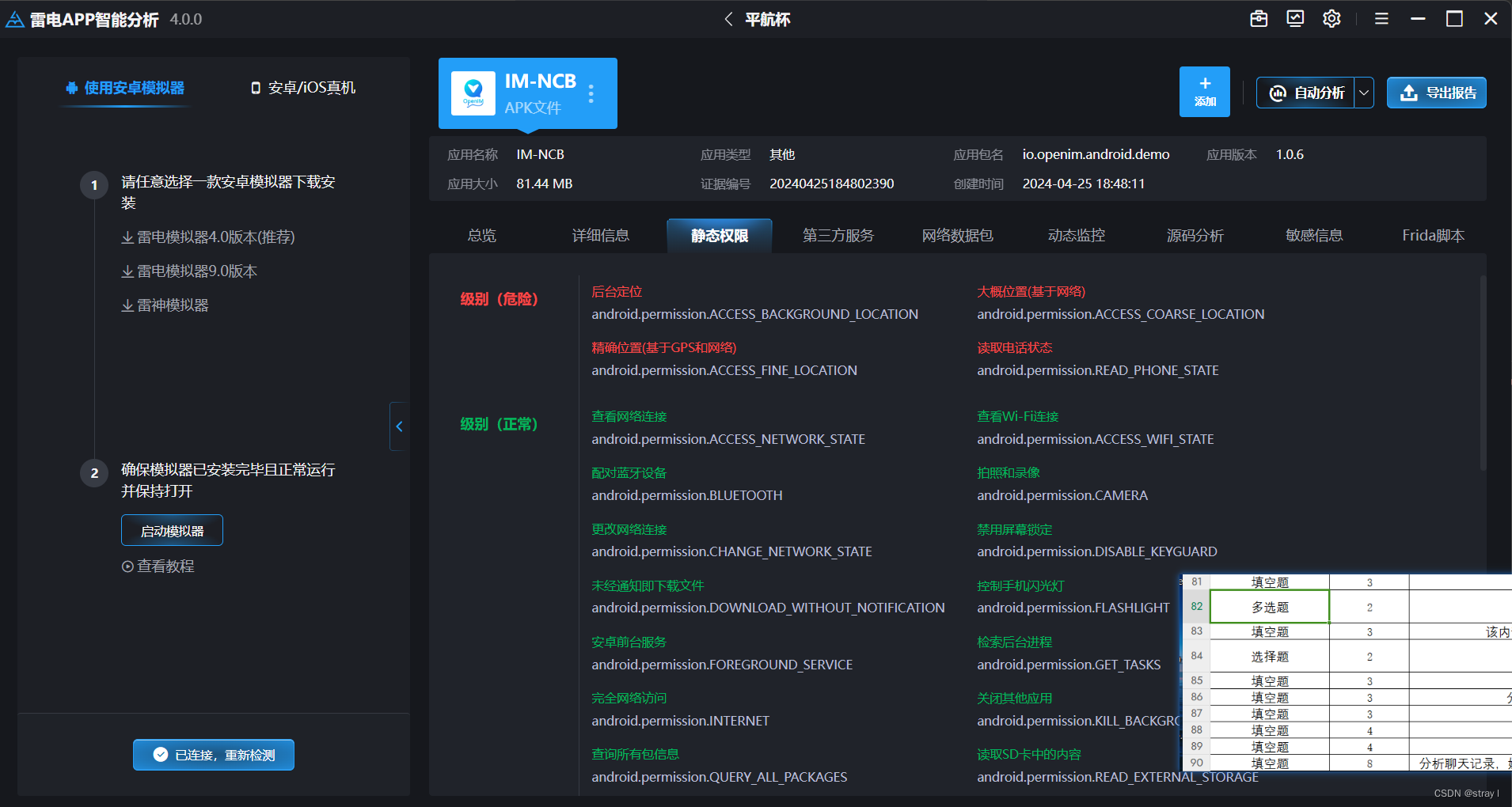Click 导出报告 export button
The height and width of the screenshot is (807, 1512).
(x=1437, y=93)
